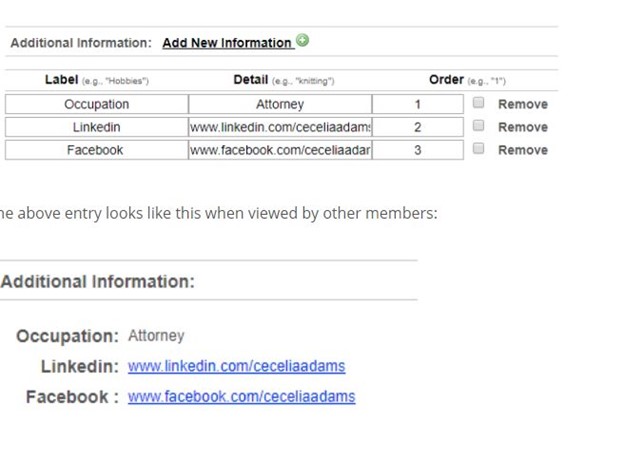The image size is (624, 461).
Task: Click the Linkedin URL detail field
Action: pos(280,127)
